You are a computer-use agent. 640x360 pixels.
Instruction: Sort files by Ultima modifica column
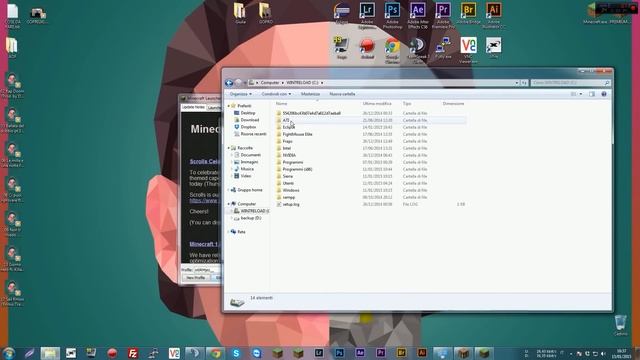click(x=377, y=104)
